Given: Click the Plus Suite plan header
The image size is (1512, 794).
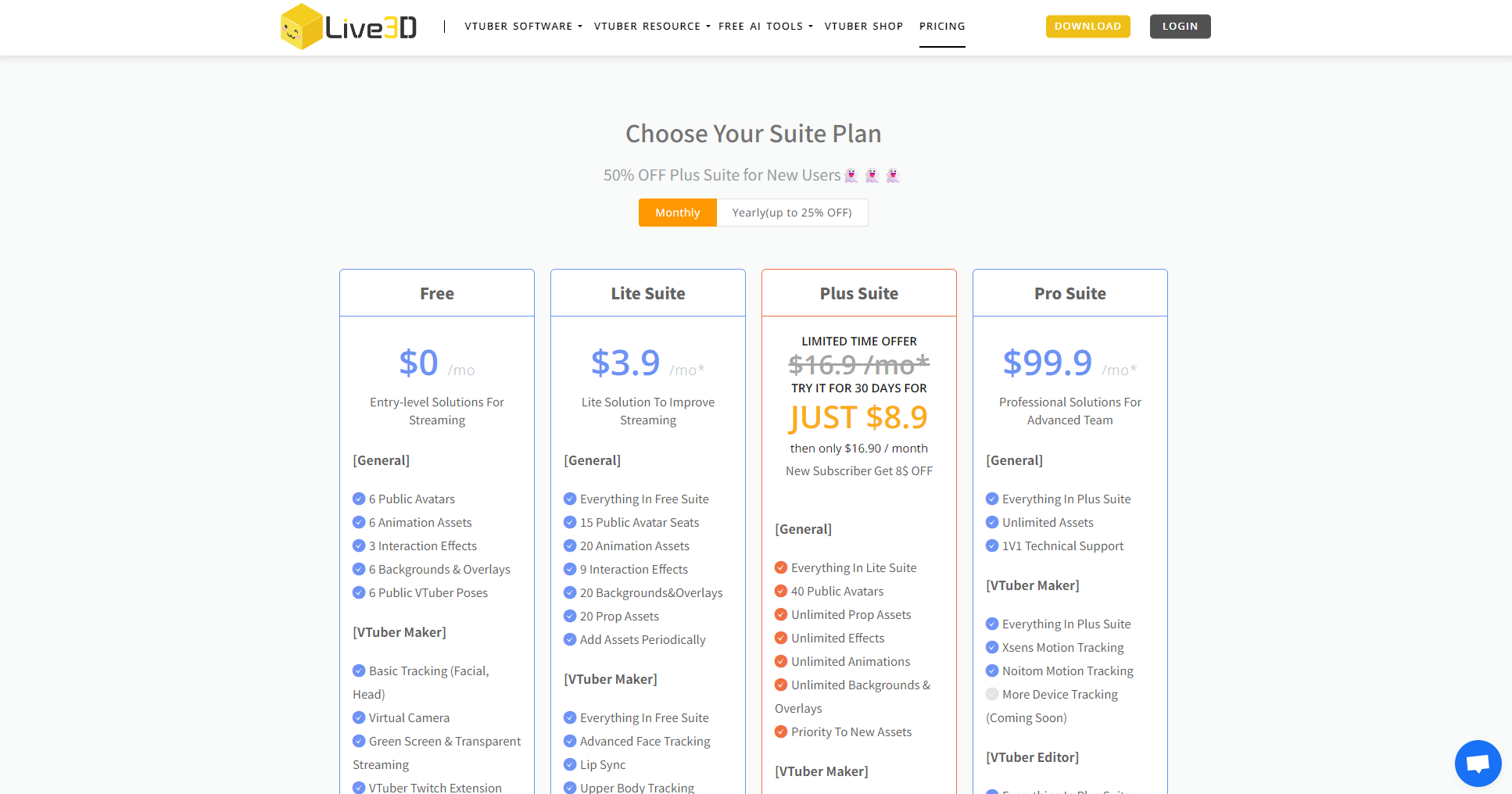Looking at the screenshot, I should click(x=858, y=294).
